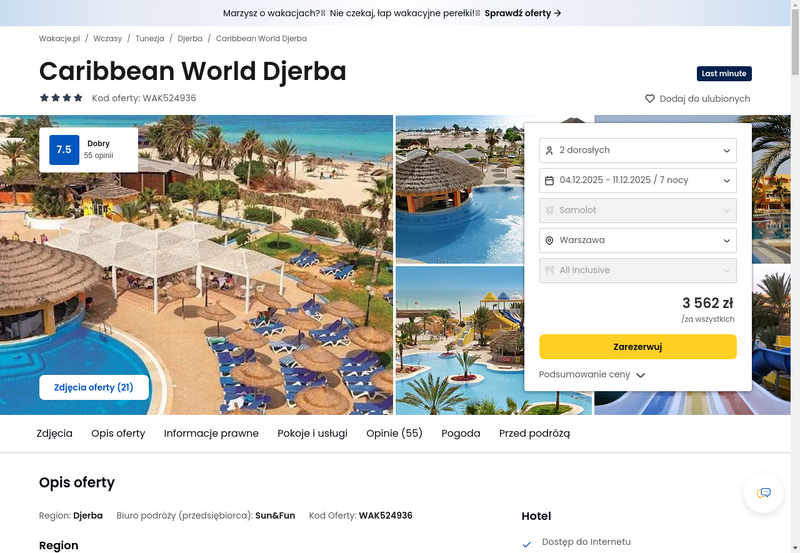Click the 7.5 rating score badge

click(64, 150)
